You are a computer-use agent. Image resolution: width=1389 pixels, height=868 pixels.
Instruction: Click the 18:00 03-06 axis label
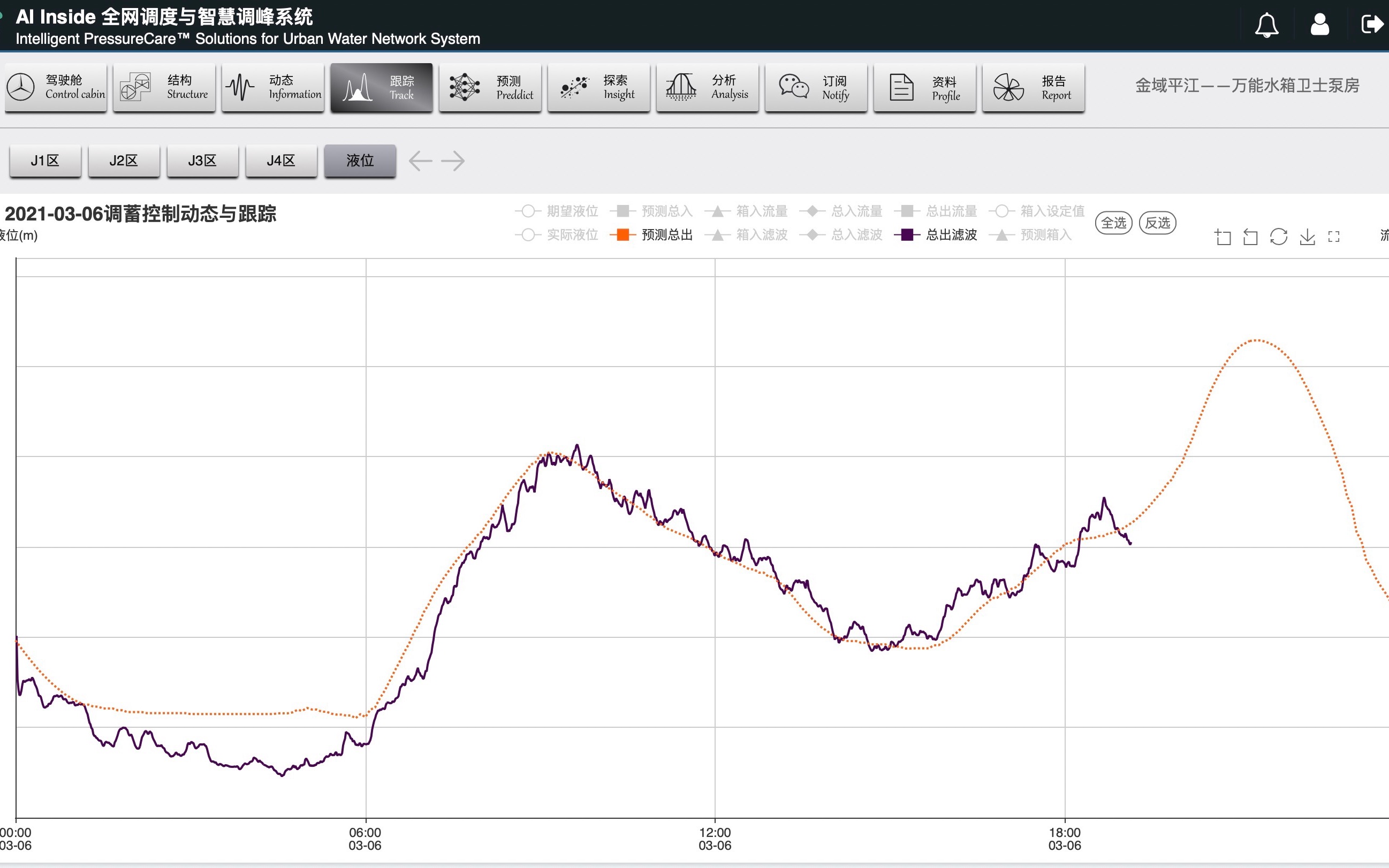pyautogui.click(x=1065, y=839)
